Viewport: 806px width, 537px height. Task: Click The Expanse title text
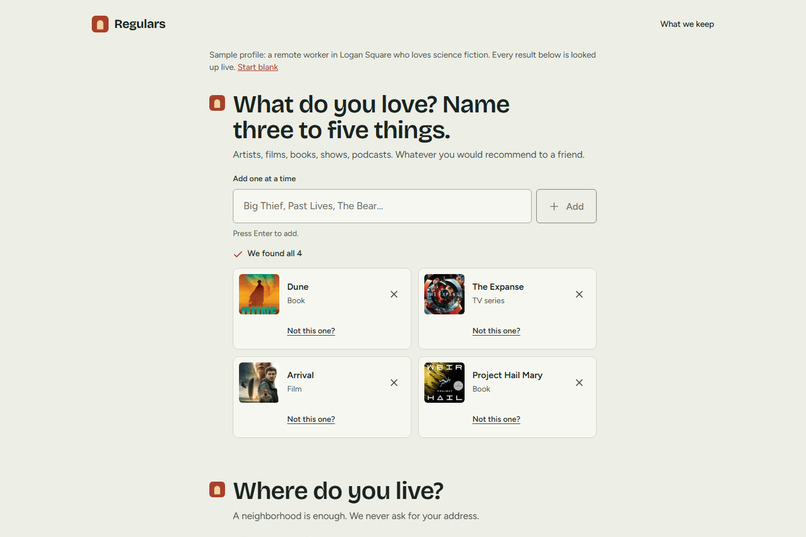498,287
